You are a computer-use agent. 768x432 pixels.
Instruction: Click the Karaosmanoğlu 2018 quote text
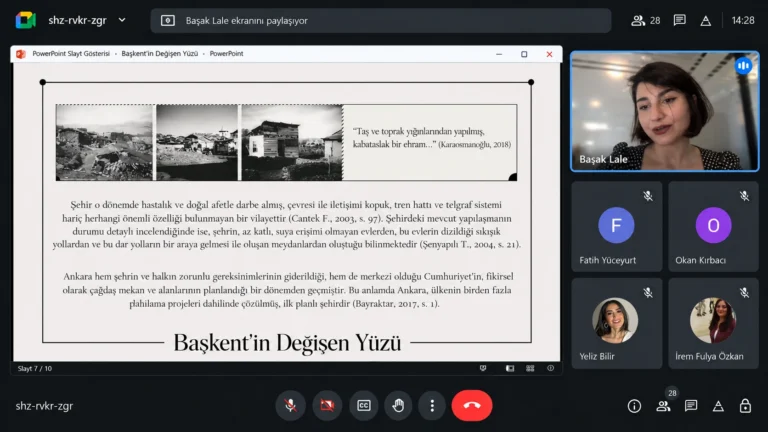click(432, 138)
